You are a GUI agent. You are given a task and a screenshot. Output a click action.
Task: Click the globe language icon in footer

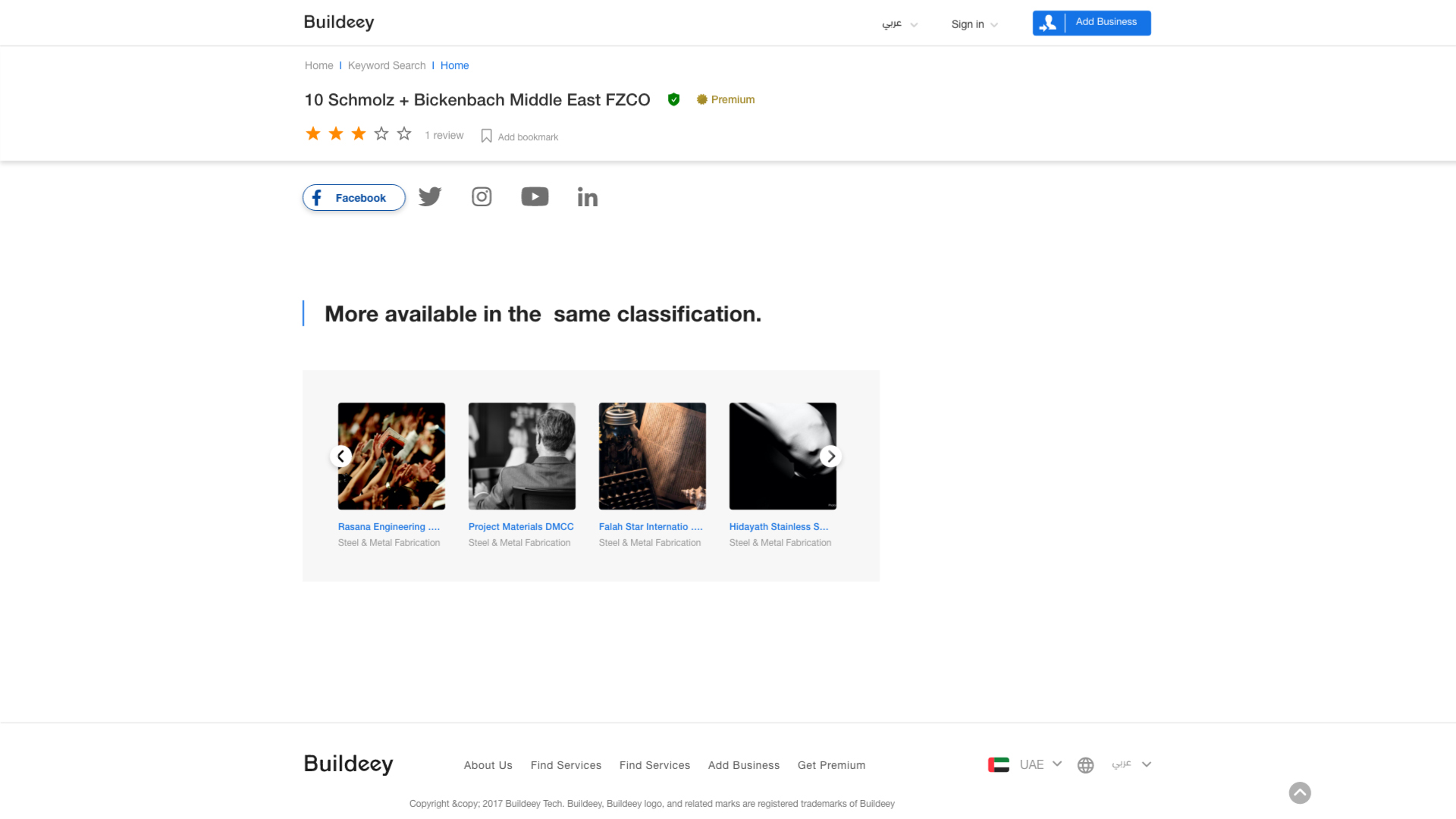click(1086, 765)
